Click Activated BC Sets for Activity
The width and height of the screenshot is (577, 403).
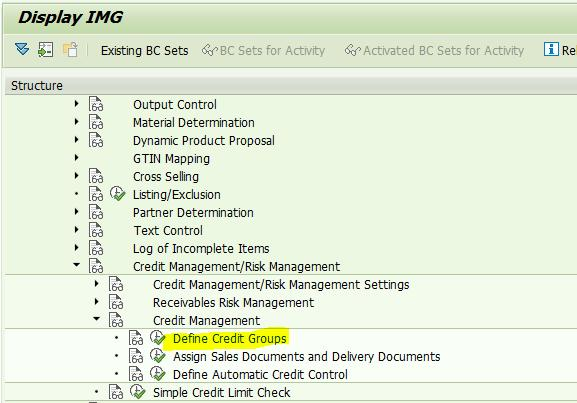pyautogui.click(x=434, y=50)
